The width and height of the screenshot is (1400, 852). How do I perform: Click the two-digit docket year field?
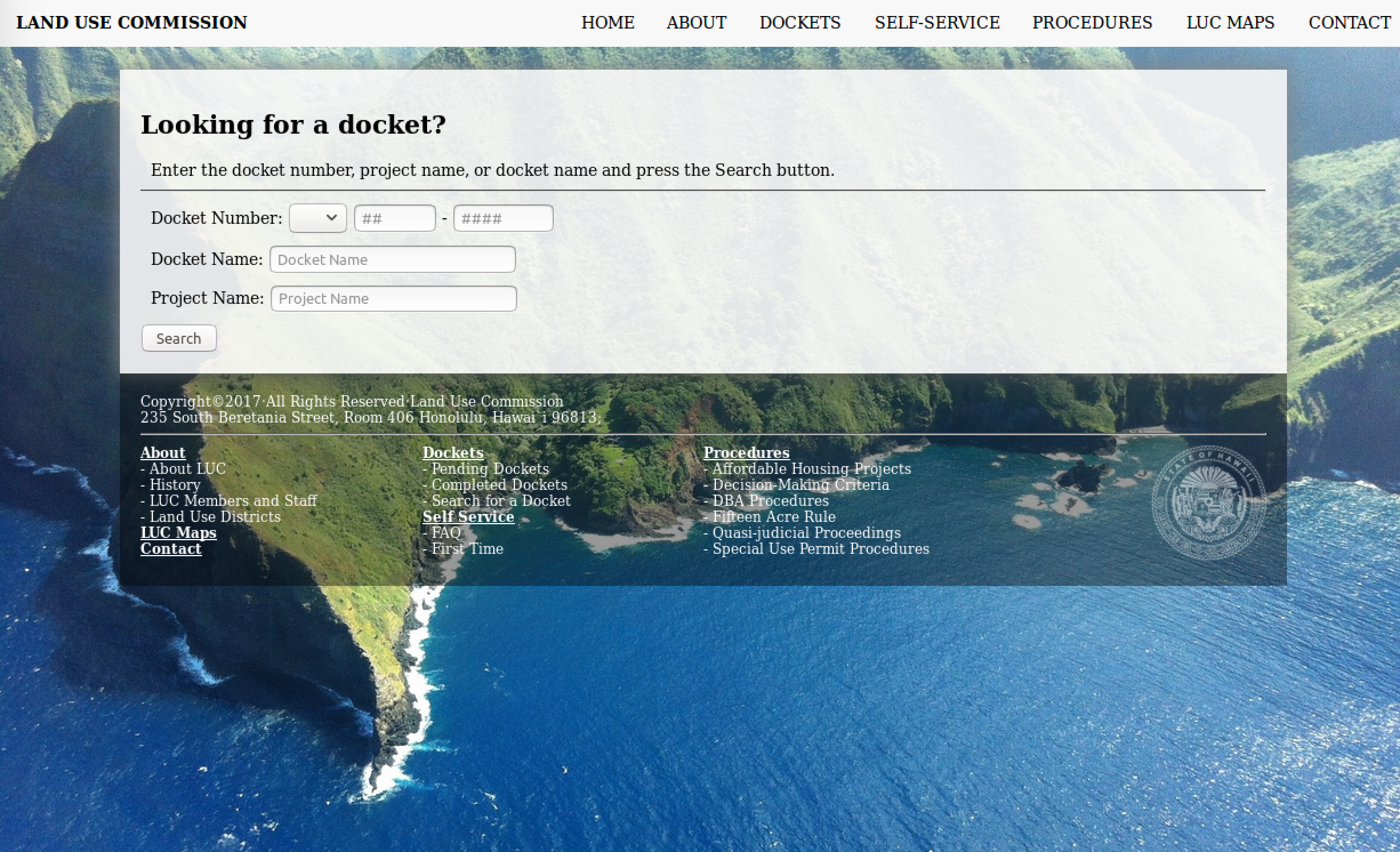[x=395, y=219]
